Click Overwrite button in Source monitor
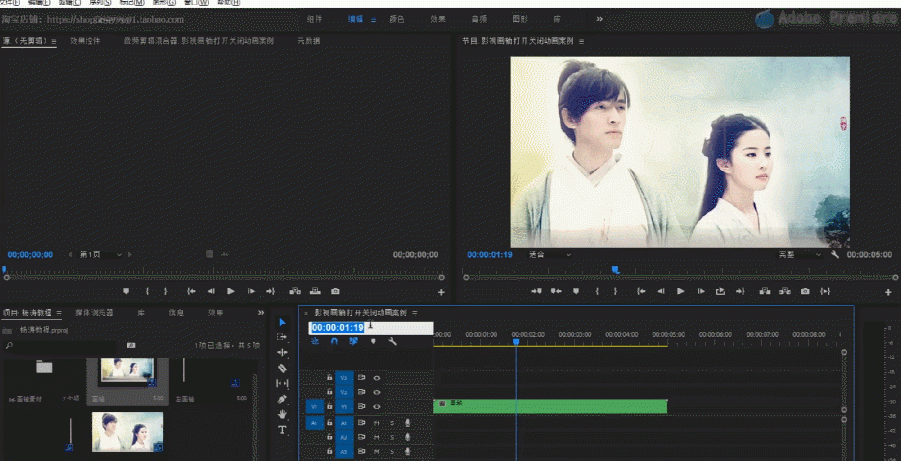Screen dimensions: 901x461 [x=315, y=291]
